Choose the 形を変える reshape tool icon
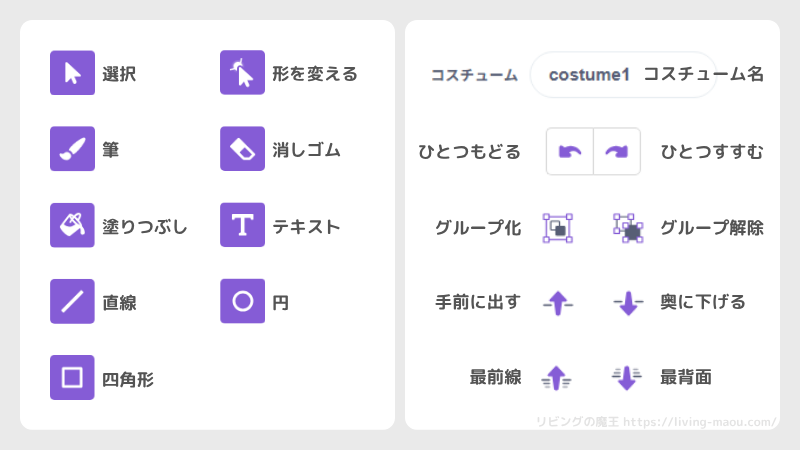Screen dimensions: 800x450 click(x=242, y=72)
